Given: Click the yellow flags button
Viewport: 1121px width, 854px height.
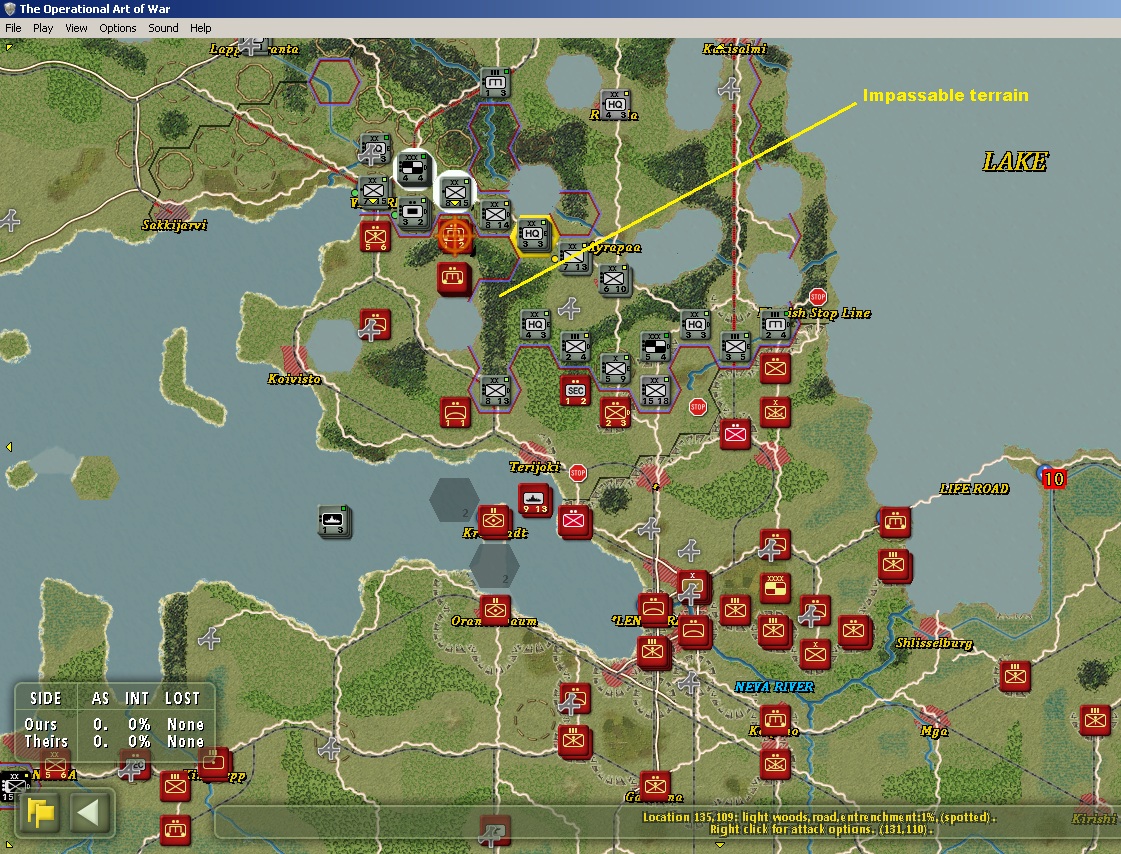Looking at the screenshot, I should tap(41, 812).
